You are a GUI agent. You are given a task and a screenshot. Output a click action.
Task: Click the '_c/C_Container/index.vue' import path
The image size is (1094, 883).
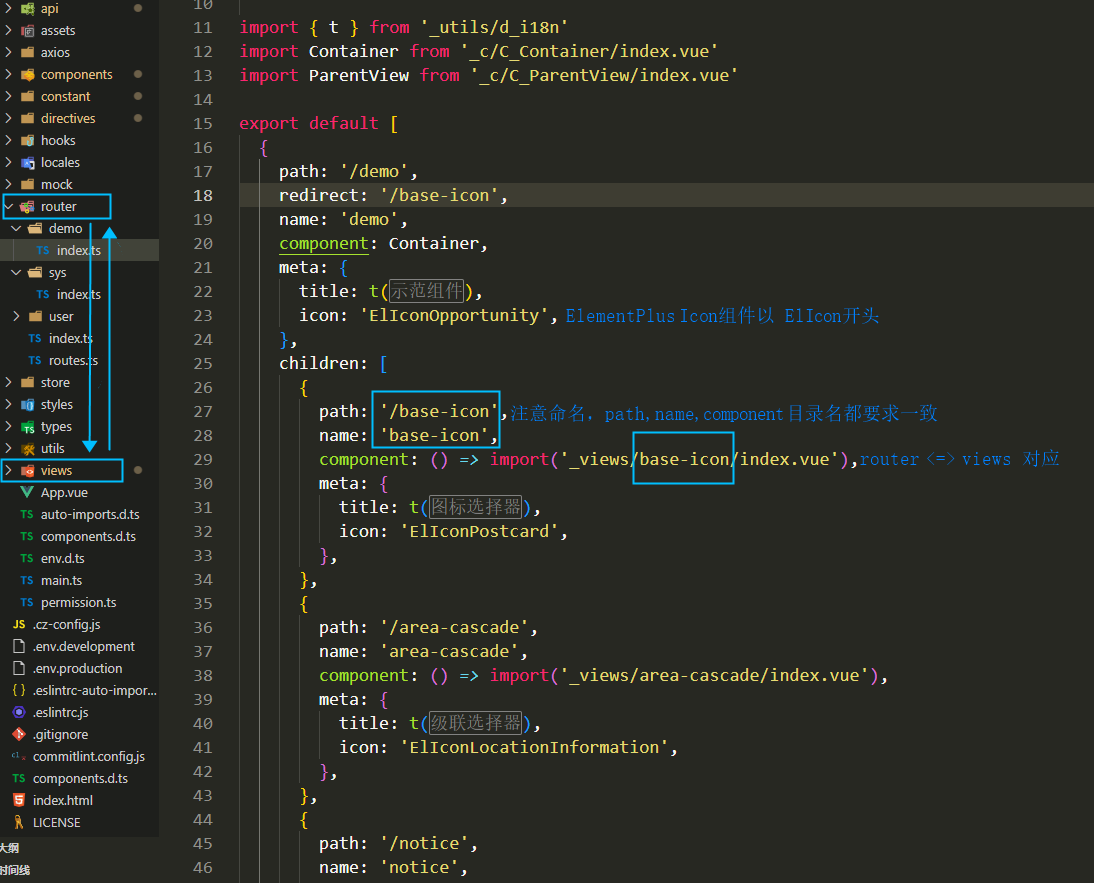click(590, 52)
